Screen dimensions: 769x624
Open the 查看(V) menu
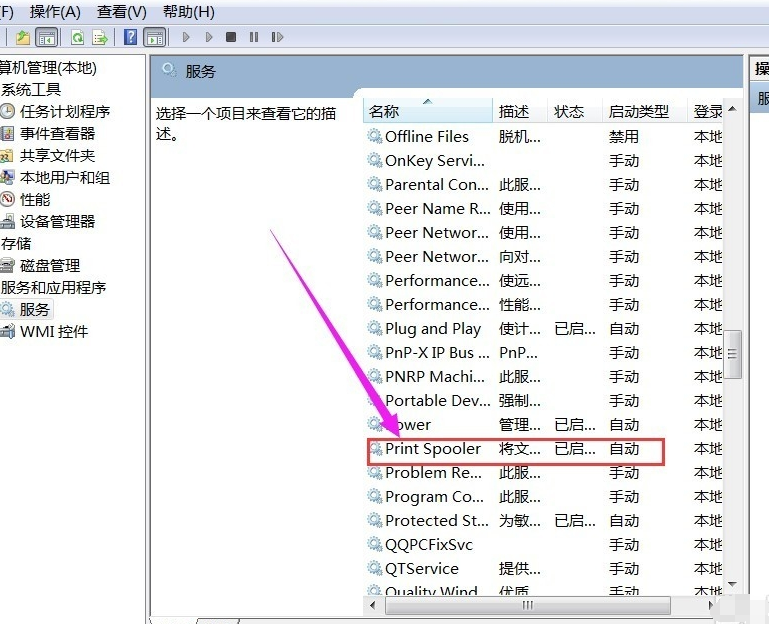[122, 12]
